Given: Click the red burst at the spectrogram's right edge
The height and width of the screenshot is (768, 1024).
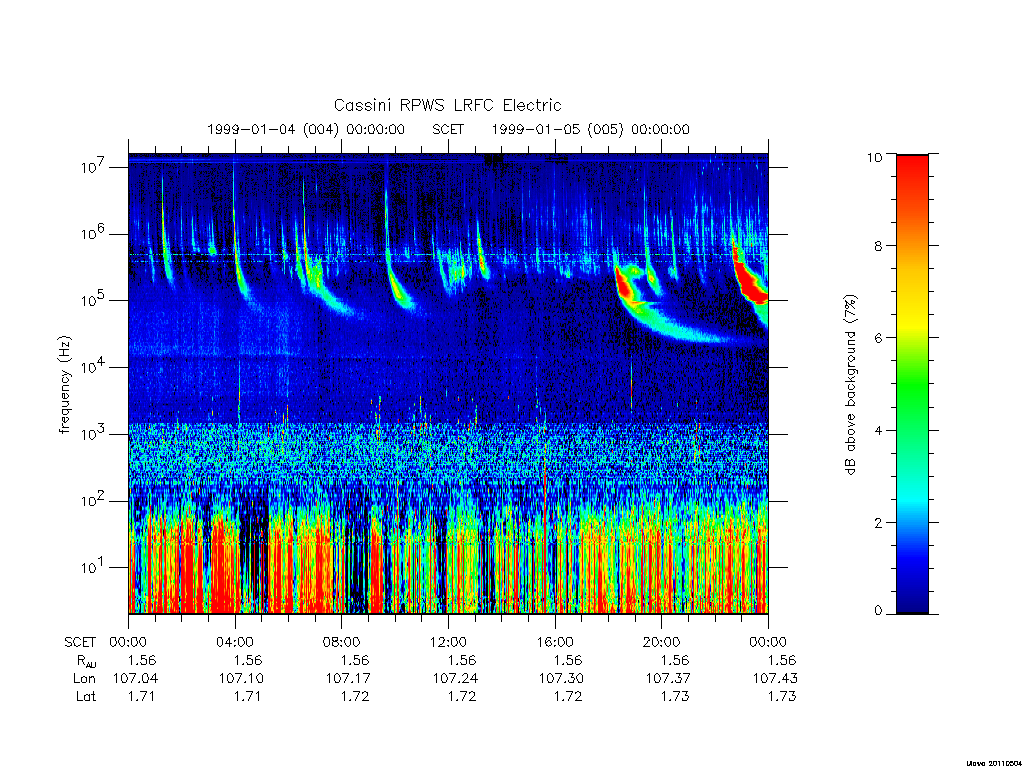Looking at the screenshot, I should [x=751, y=281].
